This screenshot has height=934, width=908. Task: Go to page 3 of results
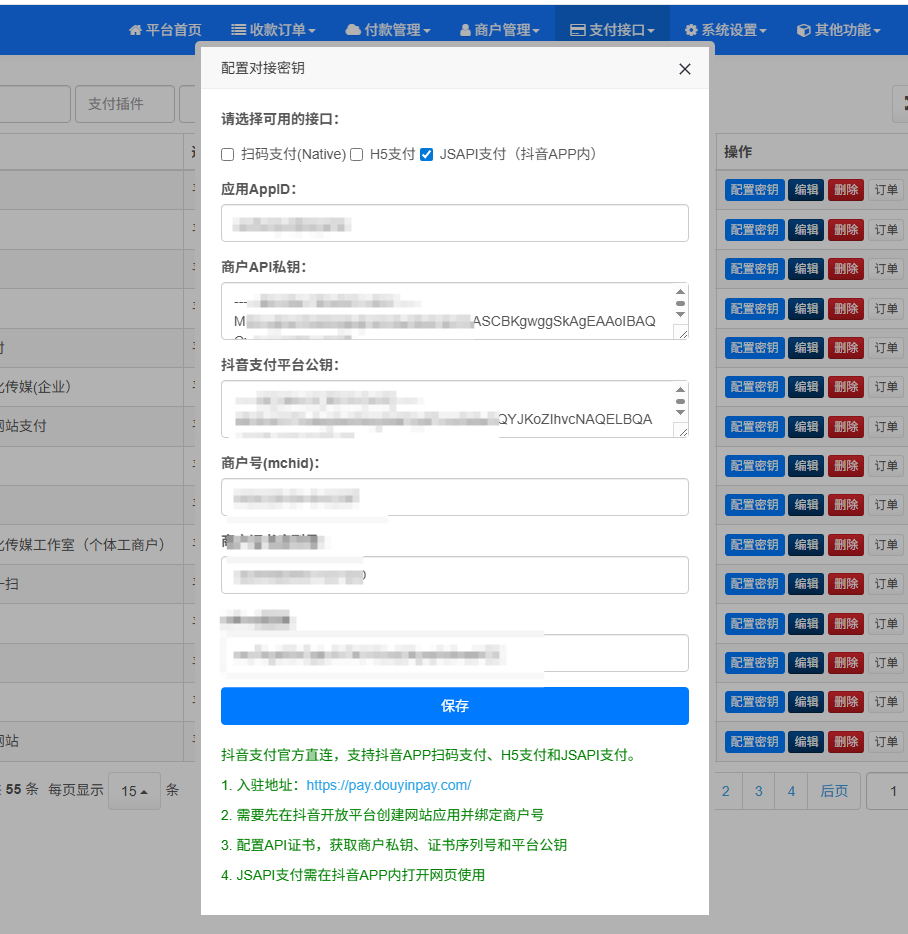point(758,791)
